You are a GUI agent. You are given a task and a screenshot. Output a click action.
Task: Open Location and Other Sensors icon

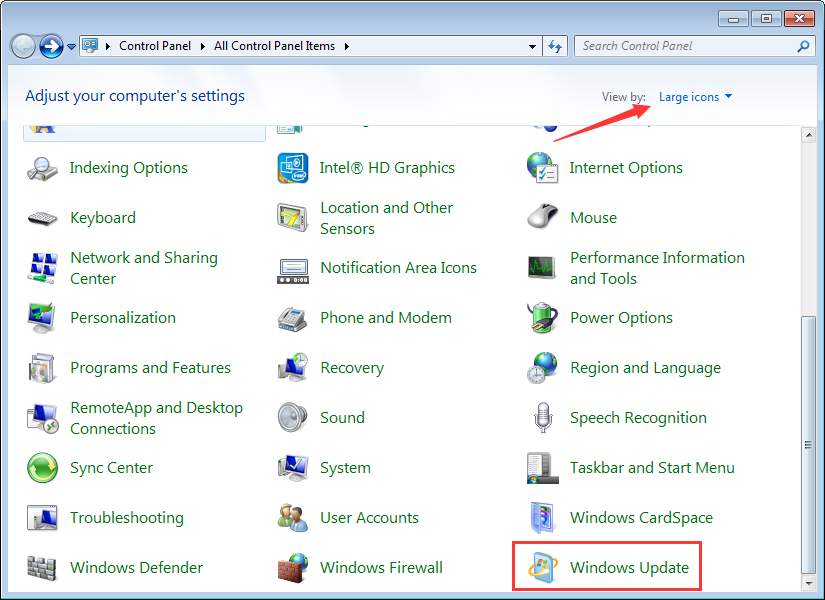(293, 218)
